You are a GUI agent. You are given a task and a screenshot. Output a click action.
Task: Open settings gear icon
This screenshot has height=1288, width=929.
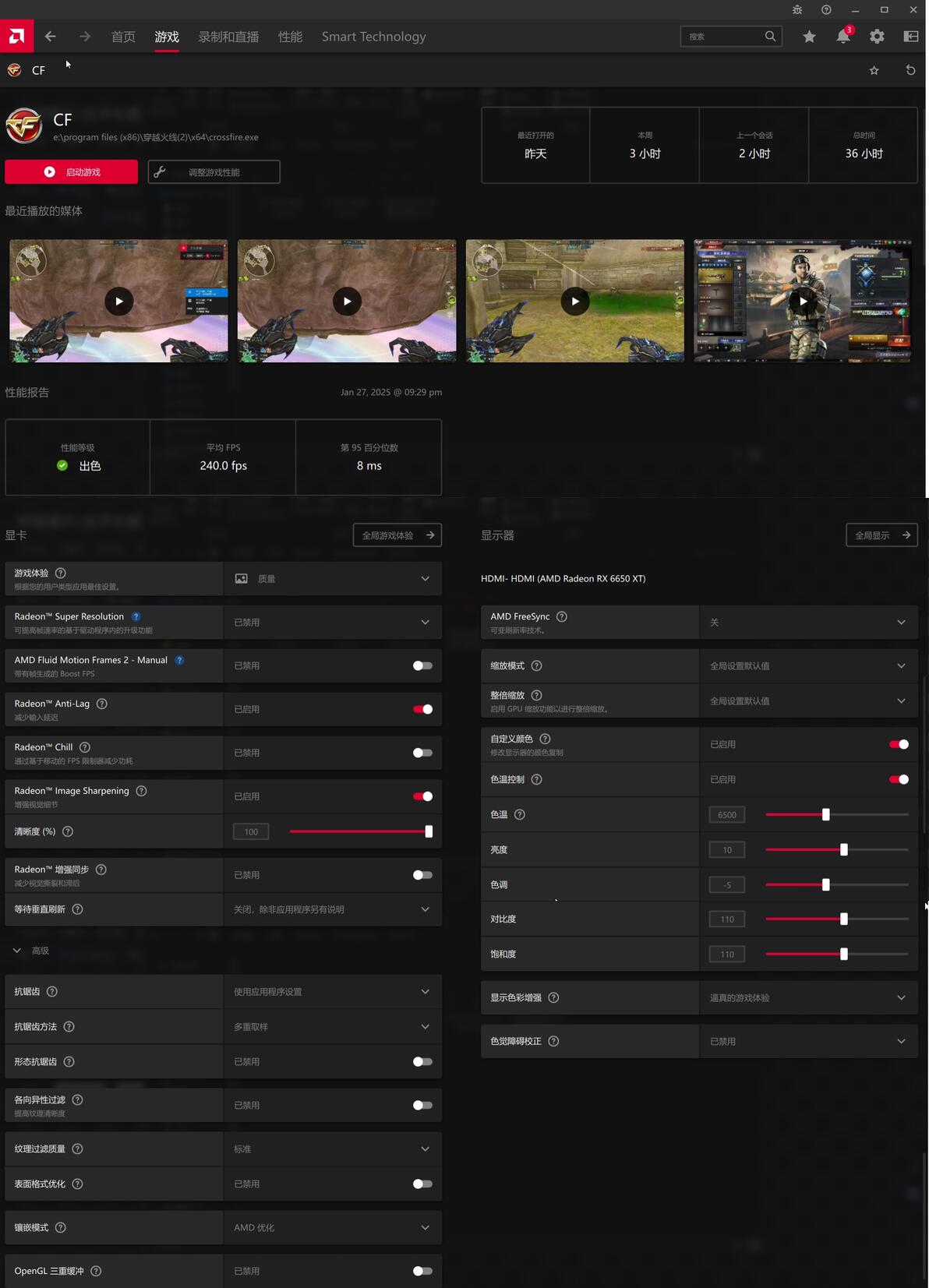[877, 37]
